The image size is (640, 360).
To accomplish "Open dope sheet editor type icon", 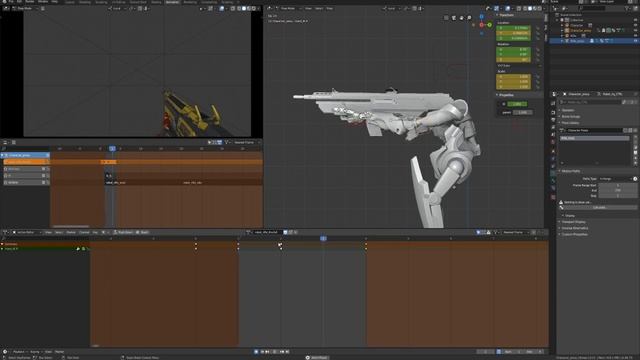I will coord(6,232).
